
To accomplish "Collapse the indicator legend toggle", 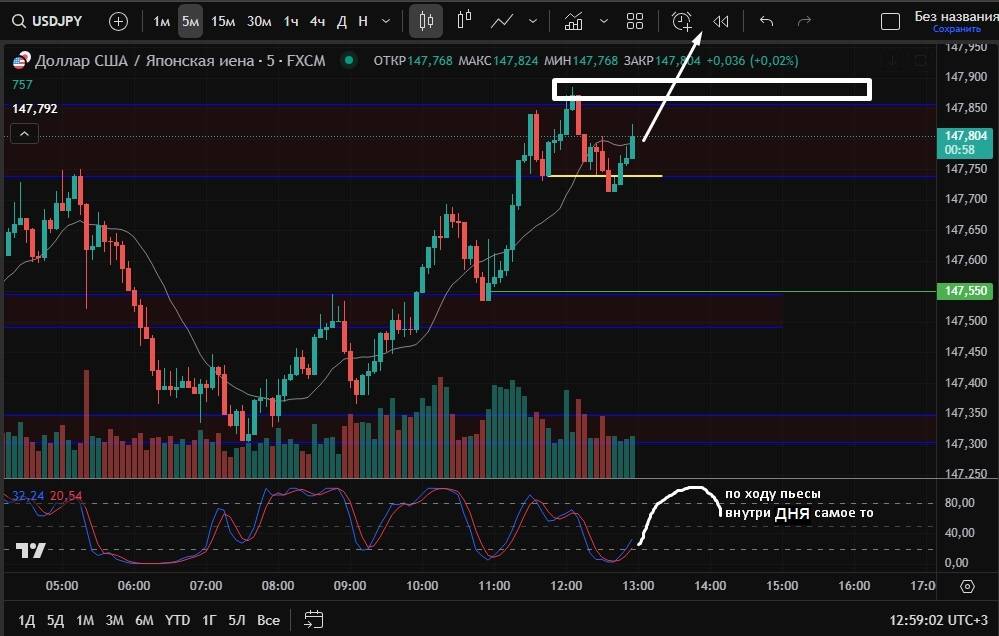I will pos(24,134).
